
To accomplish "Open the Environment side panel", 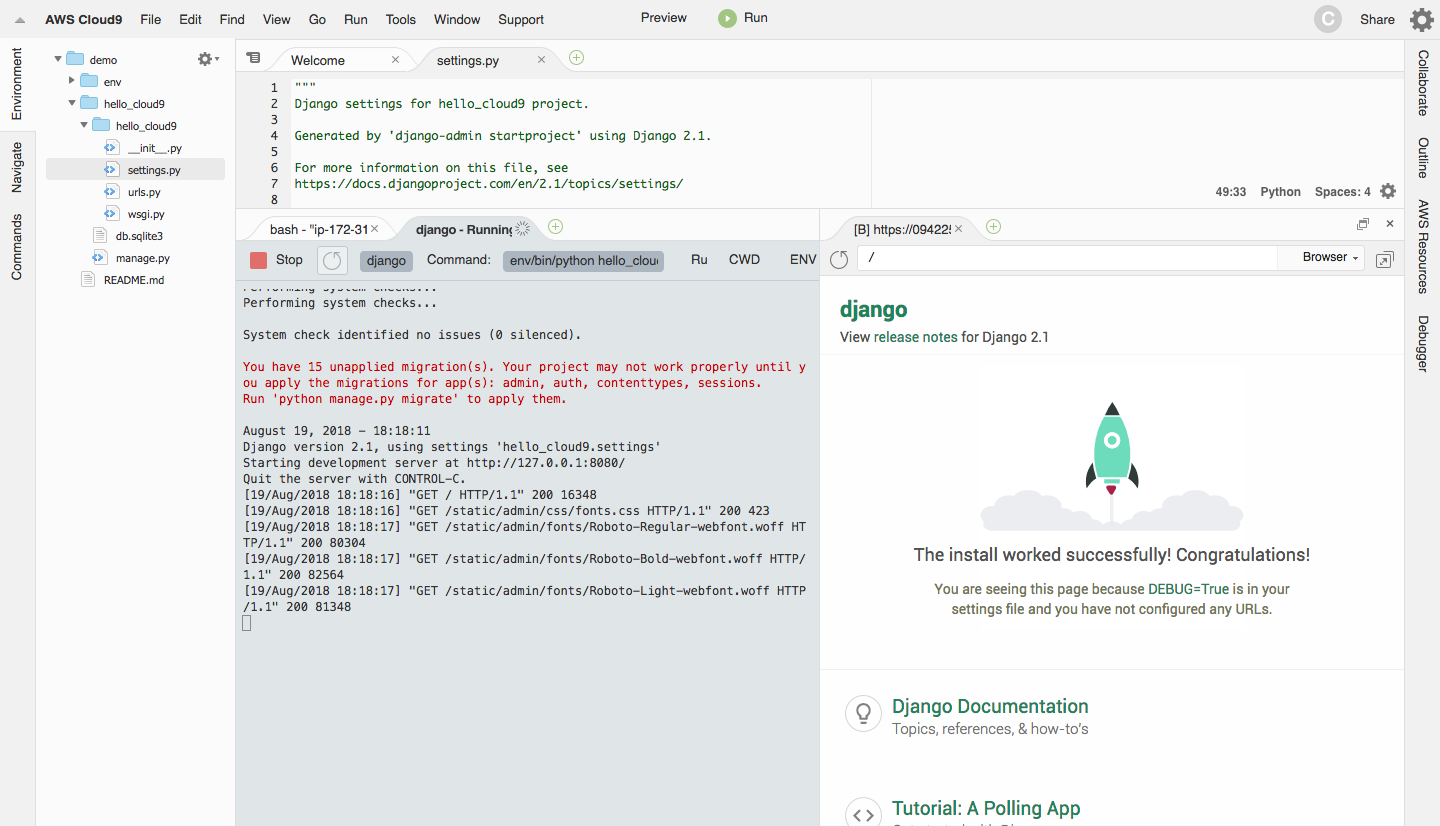I will [x=17, y=84].
